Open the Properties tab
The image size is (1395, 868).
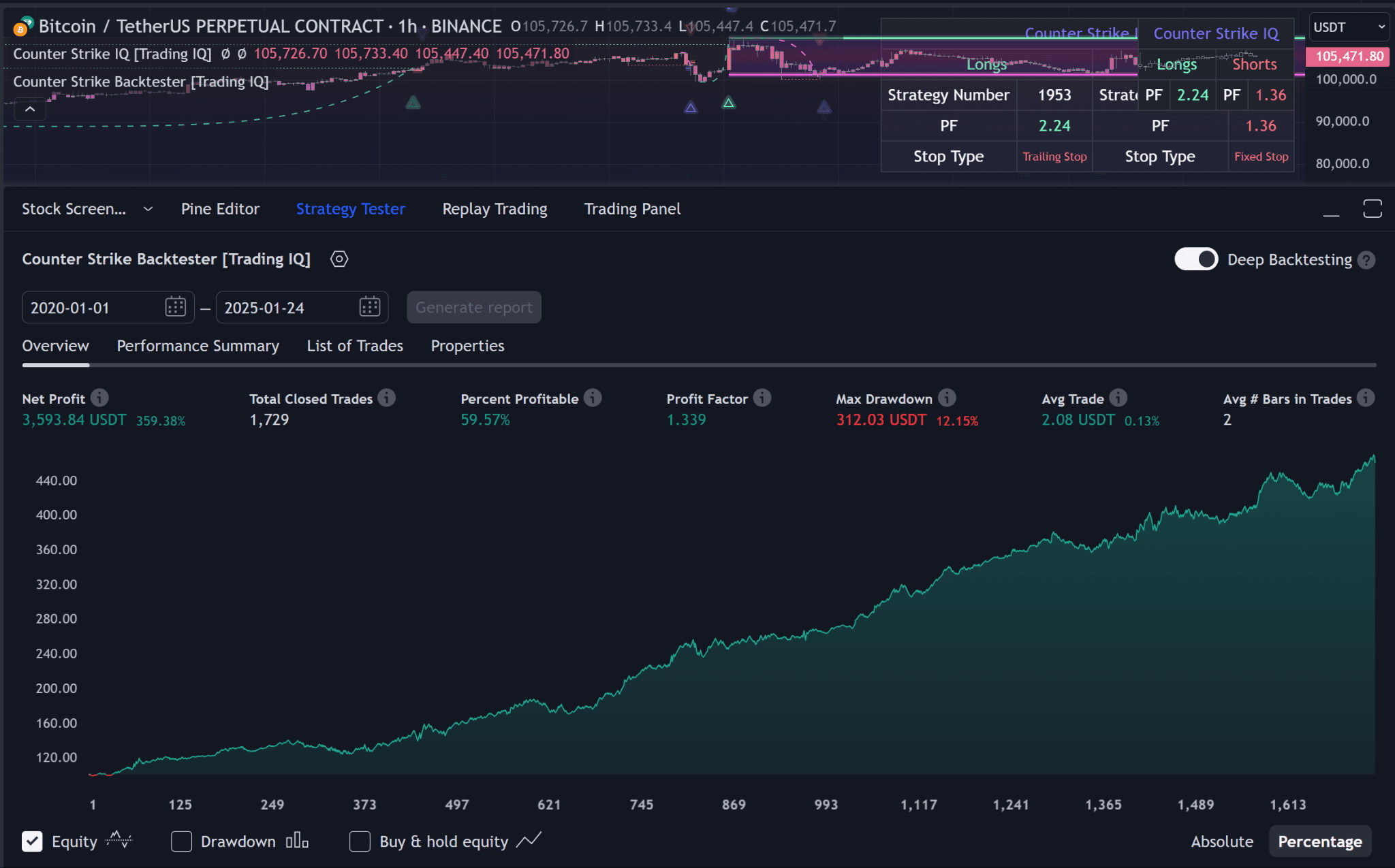pos(467,346)
